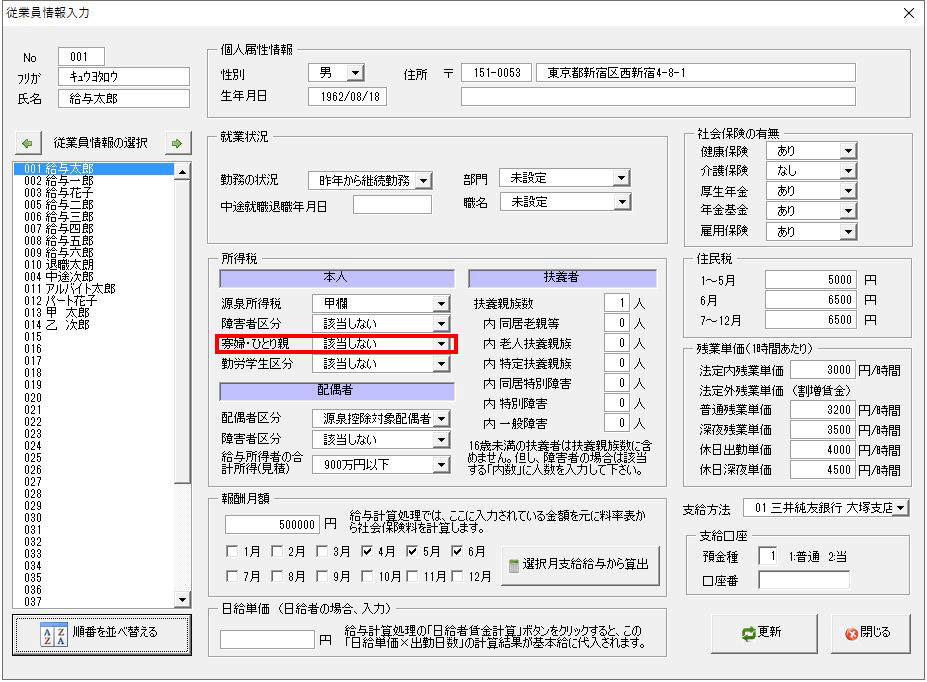The image size is (927, 682).
Task: Click 法定内残業単価 field 3000
Action: click(x=822, y=370)
